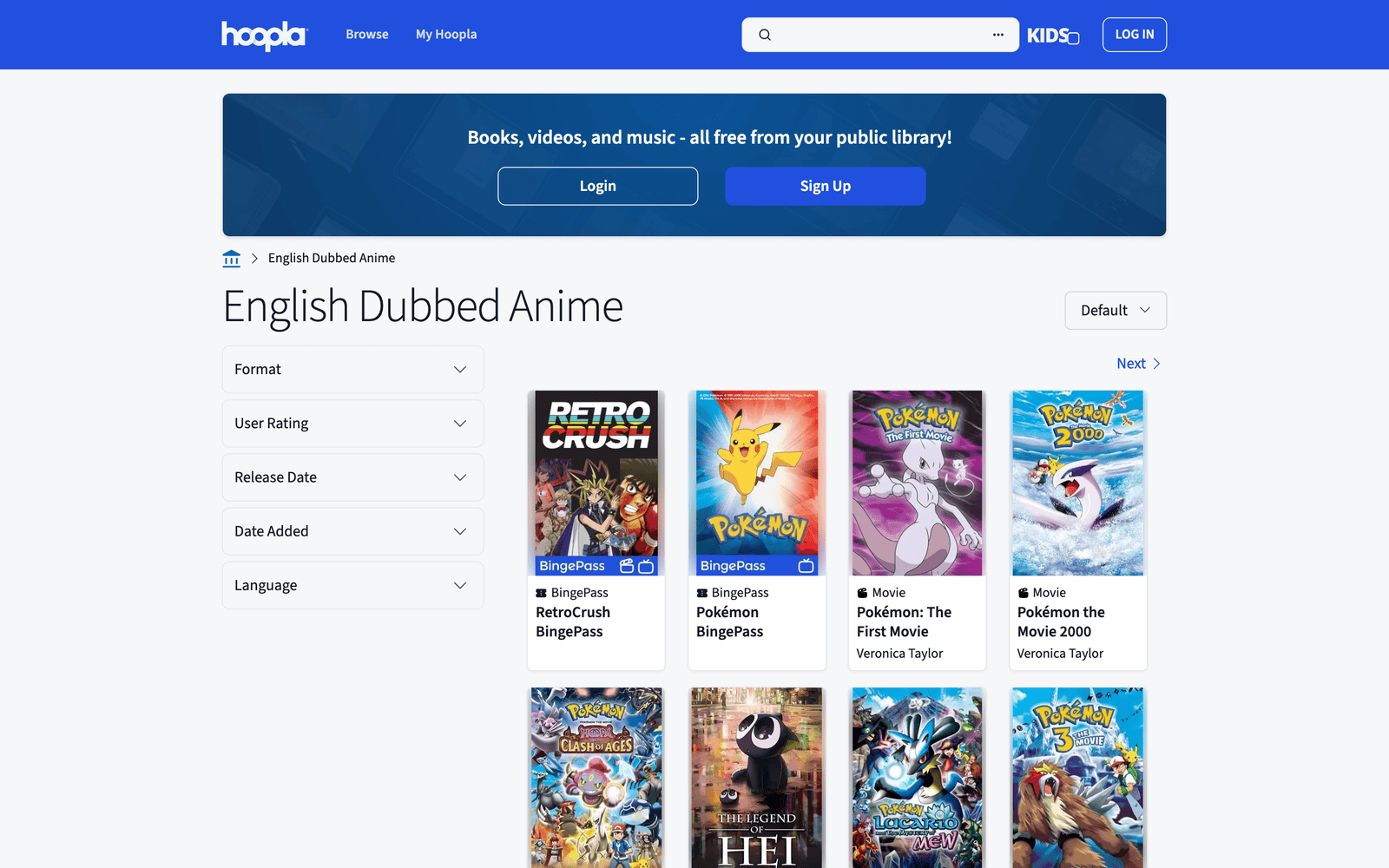Click the movie clapper icon on RetroCrush banner

coord(627,566)
